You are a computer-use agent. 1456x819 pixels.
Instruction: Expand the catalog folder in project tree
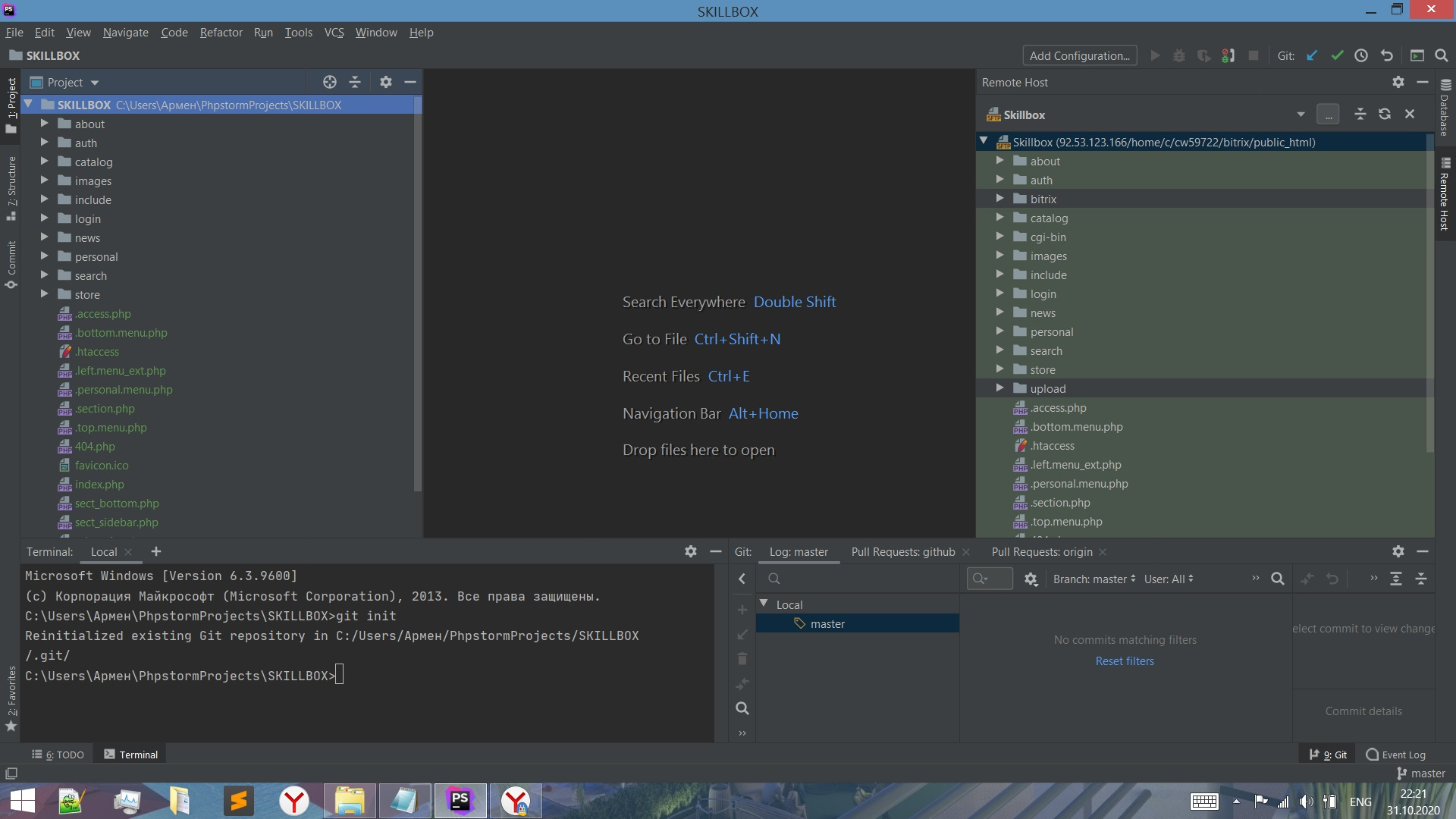pyautogui.click(x=45, y=161)
